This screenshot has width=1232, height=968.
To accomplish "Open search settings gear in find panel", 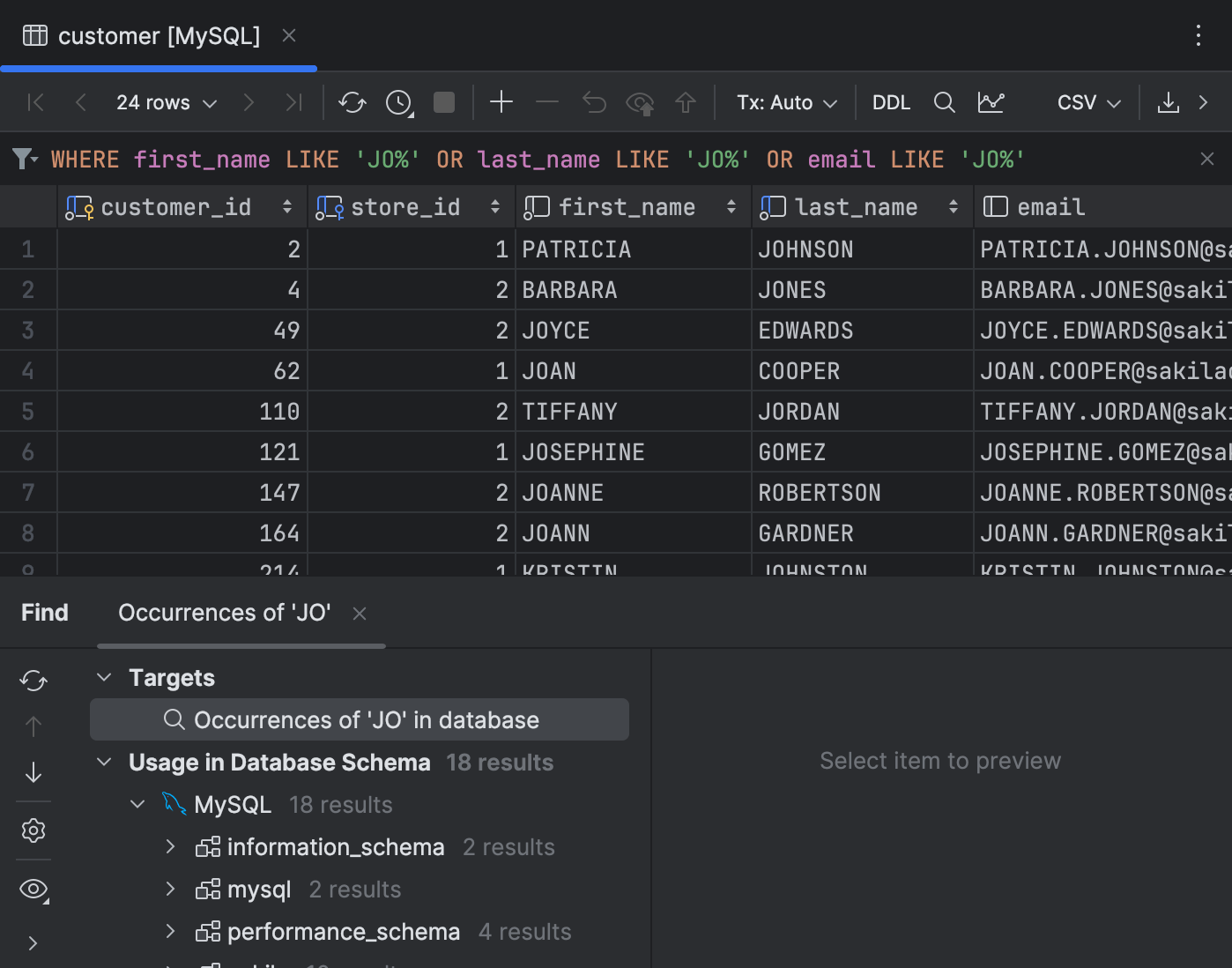I will coord(33,830).
